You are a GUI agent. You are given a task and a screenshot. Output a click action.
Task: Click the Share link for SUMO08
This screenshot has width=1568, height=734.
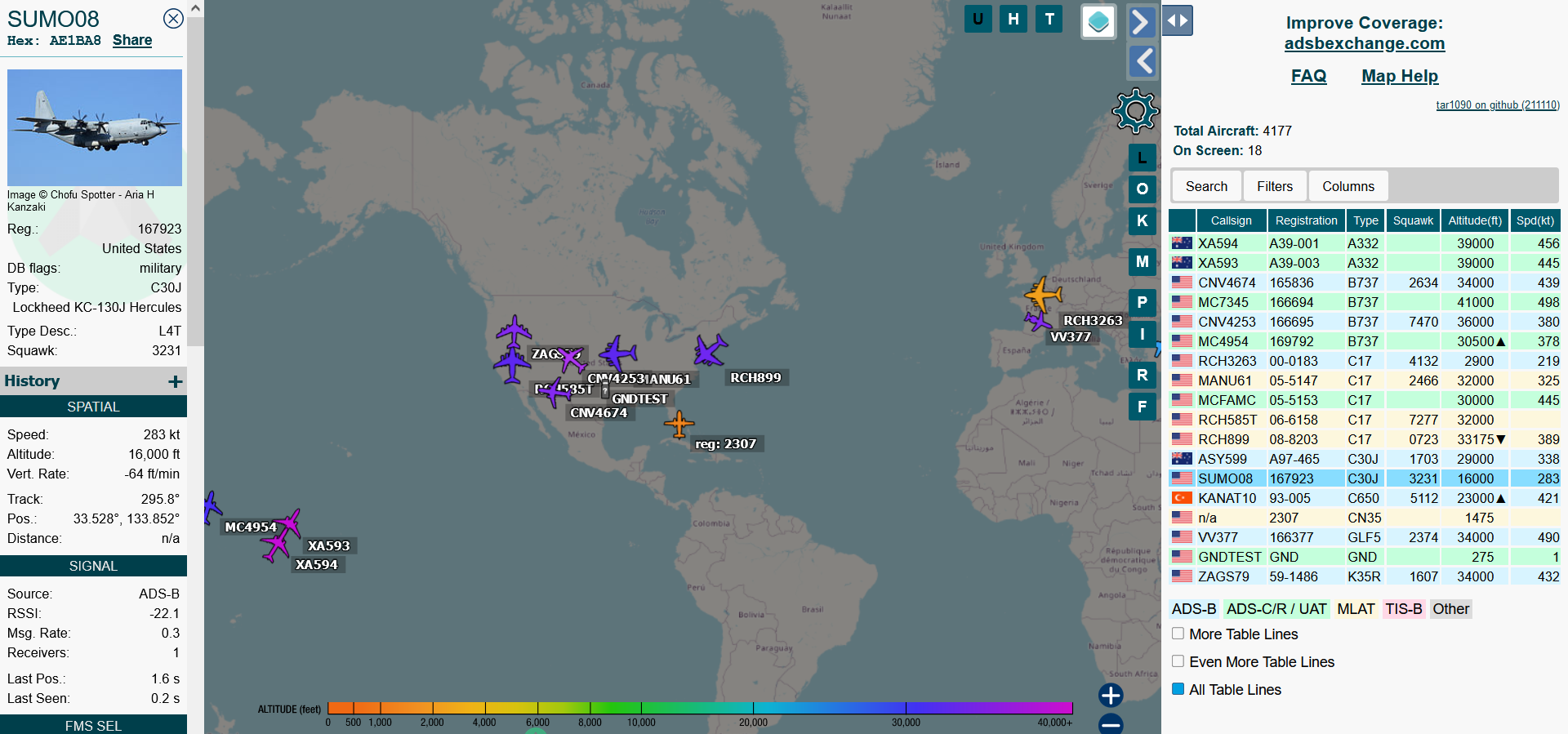coord(132,40)
